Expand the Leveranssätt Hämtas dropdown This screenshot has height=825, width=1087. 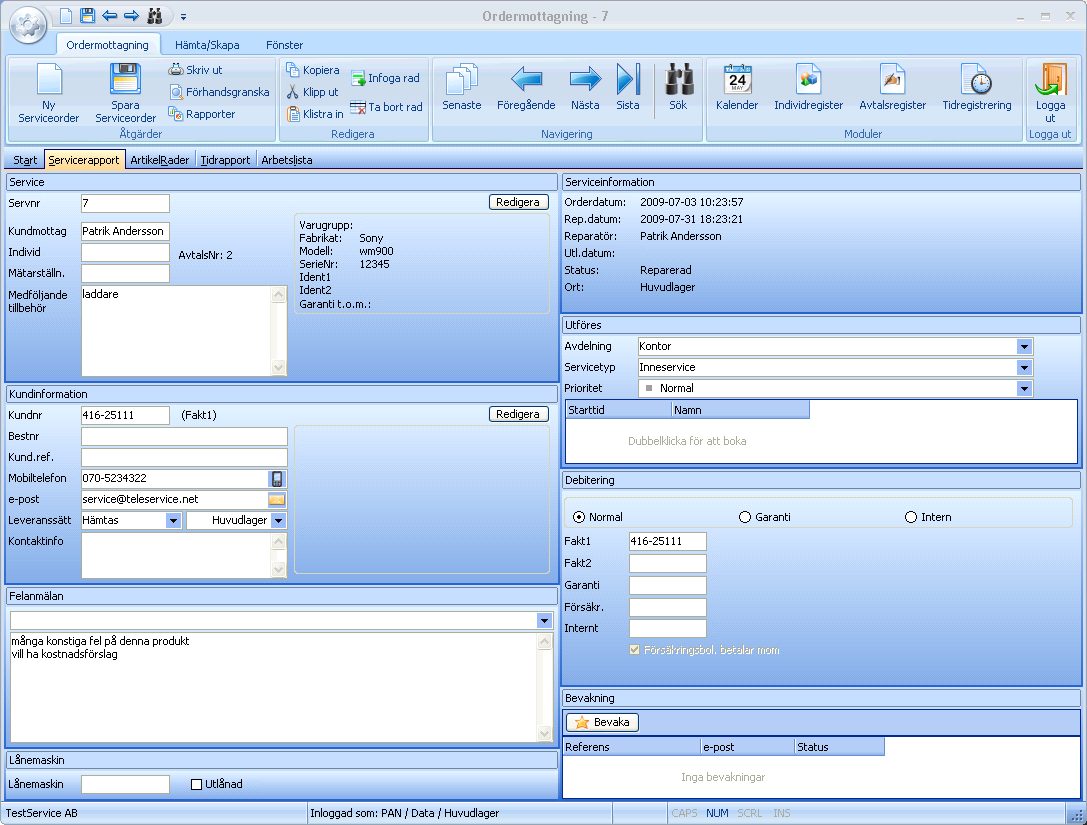(x=173, y=520)
